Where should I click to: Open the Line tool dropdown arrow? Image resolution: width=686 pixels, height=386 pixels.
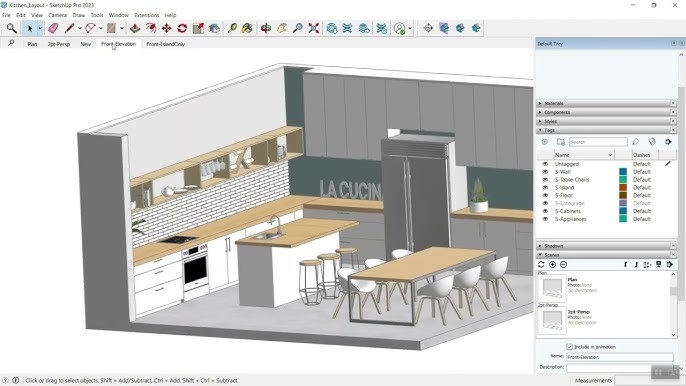[79, 28]
